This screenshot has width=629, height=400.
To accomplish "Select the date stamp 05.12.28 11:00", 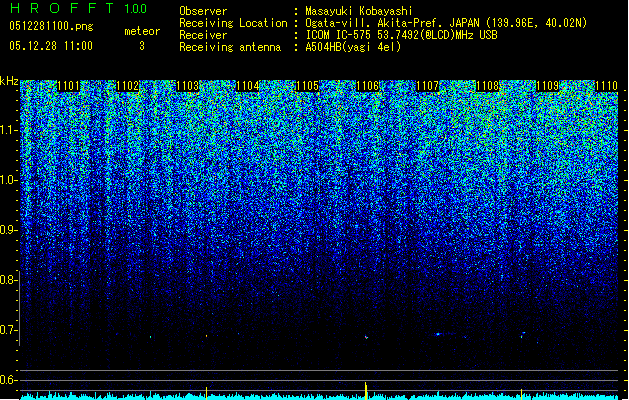I will (51, 46).
